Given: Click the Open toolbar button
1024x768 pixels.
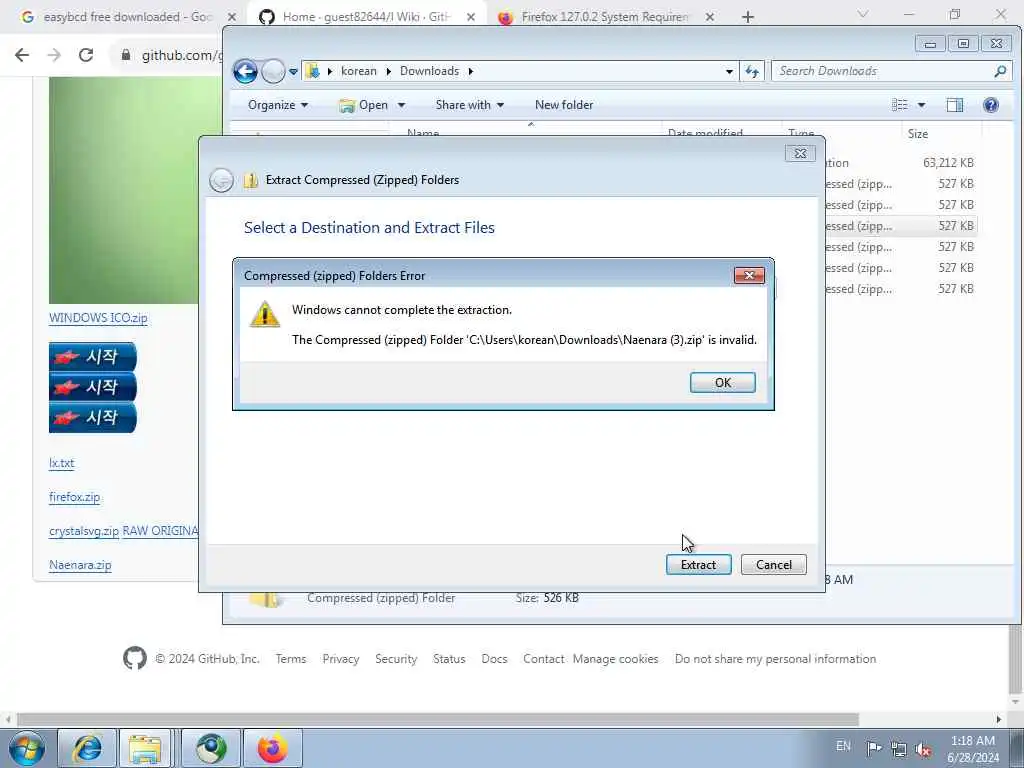Looking at the screenshot, I should click(364, 105).
